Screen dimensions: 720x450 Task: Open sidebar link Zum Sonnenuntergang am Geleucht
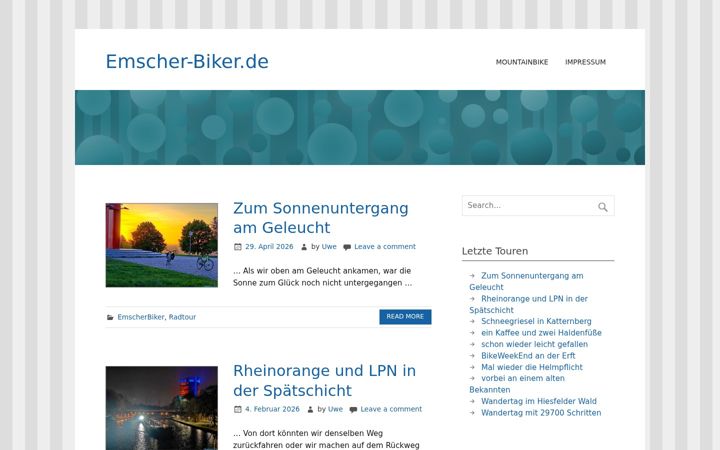click(526, 281)
